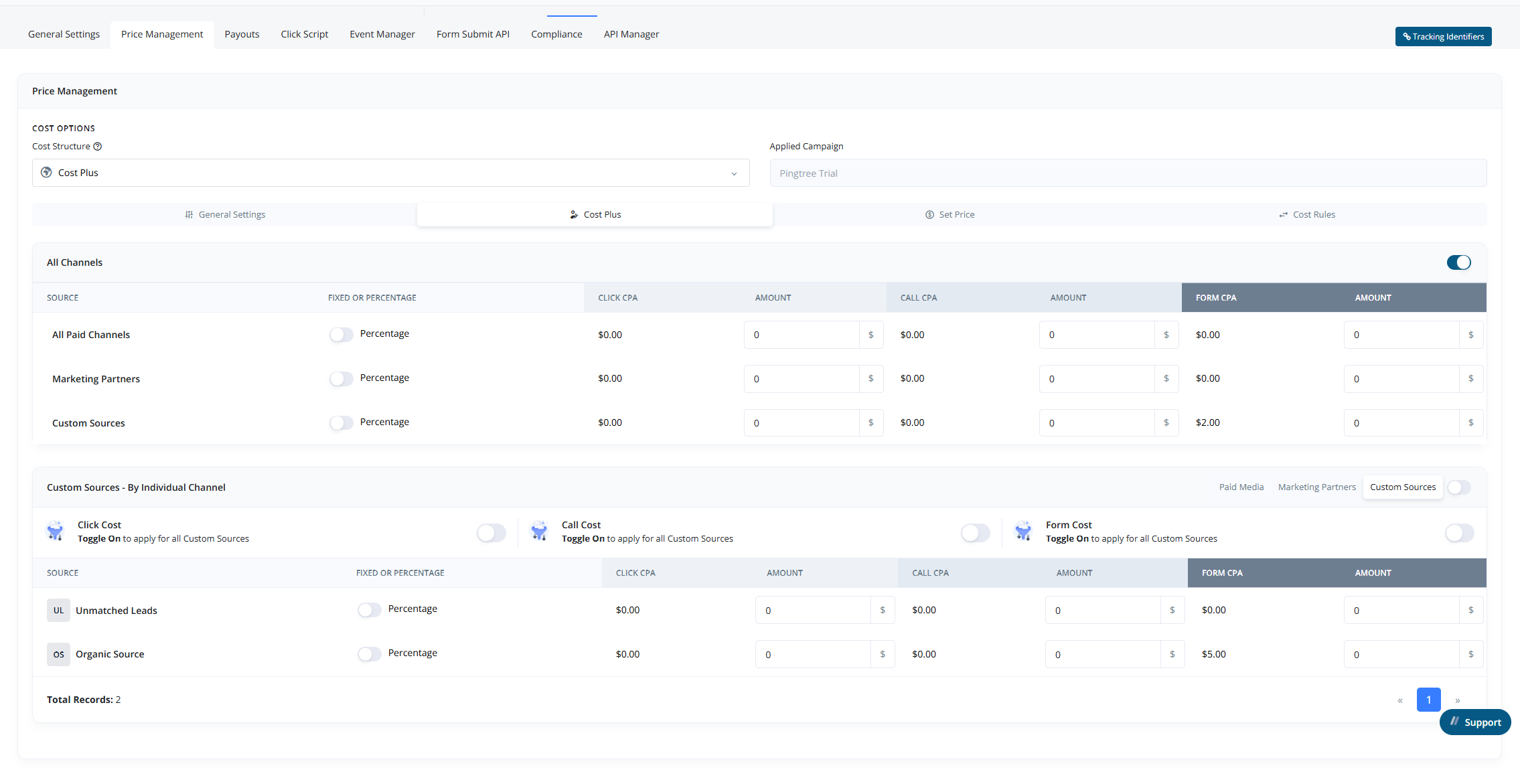Go to previous page with « arrow
Viewport: 1520px width, 784px height.
tap(1400, 700)
